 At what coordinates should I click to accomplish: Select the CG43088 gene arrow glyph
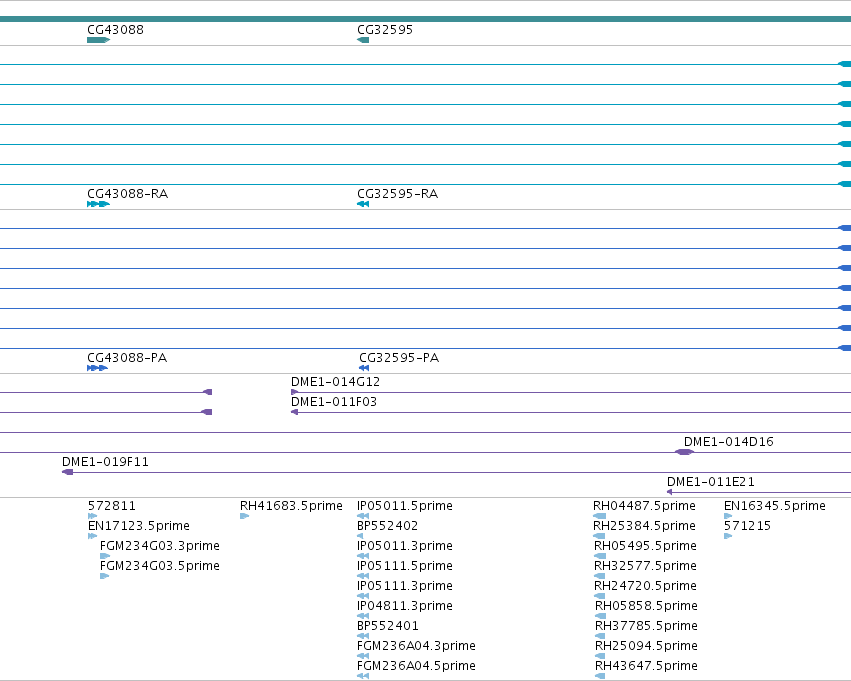pos(98,40)
